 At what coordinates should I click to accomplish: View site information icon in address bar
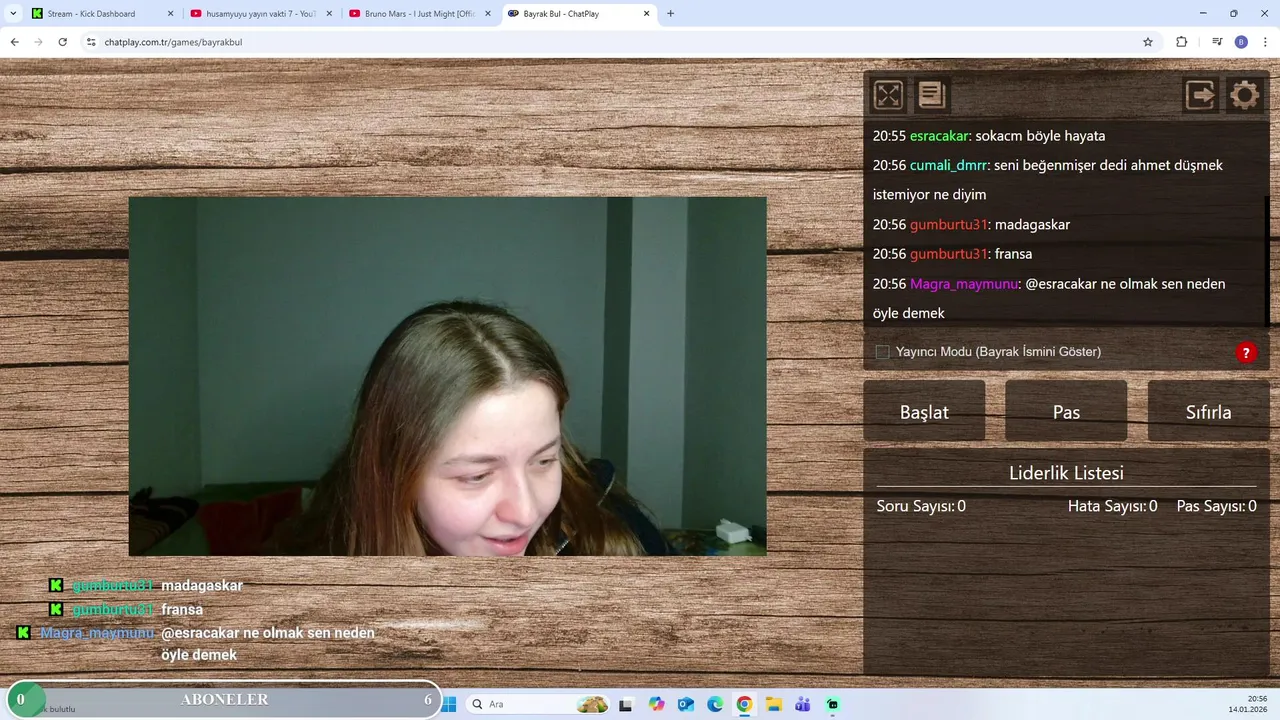91,42
